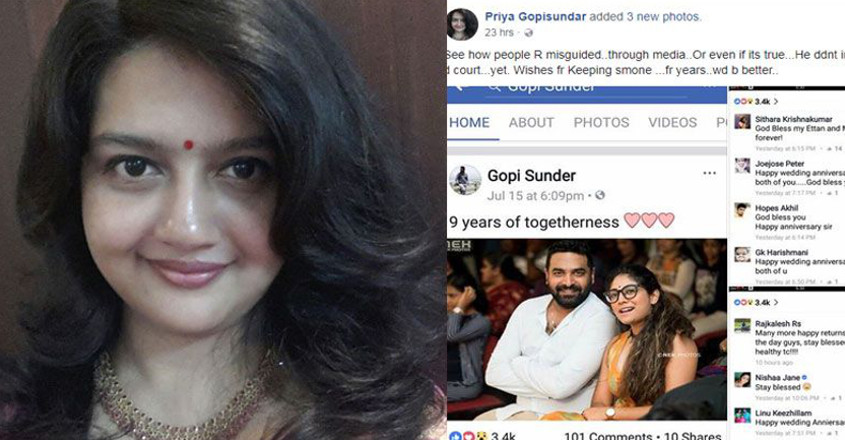
Task: Switch to the ABOUT tab
Action: (531, 122)
